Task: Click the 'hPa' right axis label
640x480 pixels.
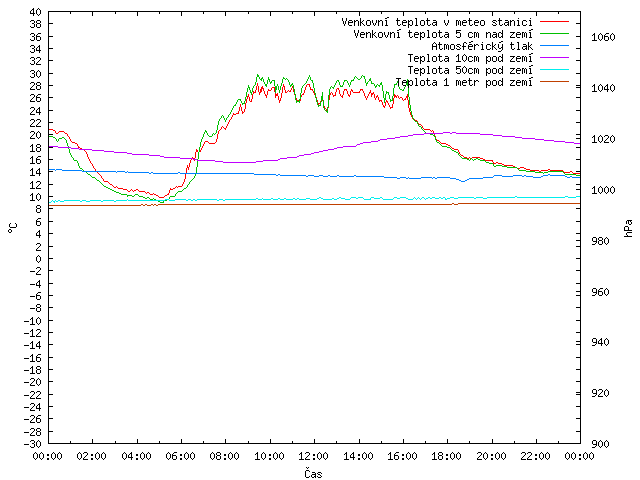Action: [x=628, y=228]
